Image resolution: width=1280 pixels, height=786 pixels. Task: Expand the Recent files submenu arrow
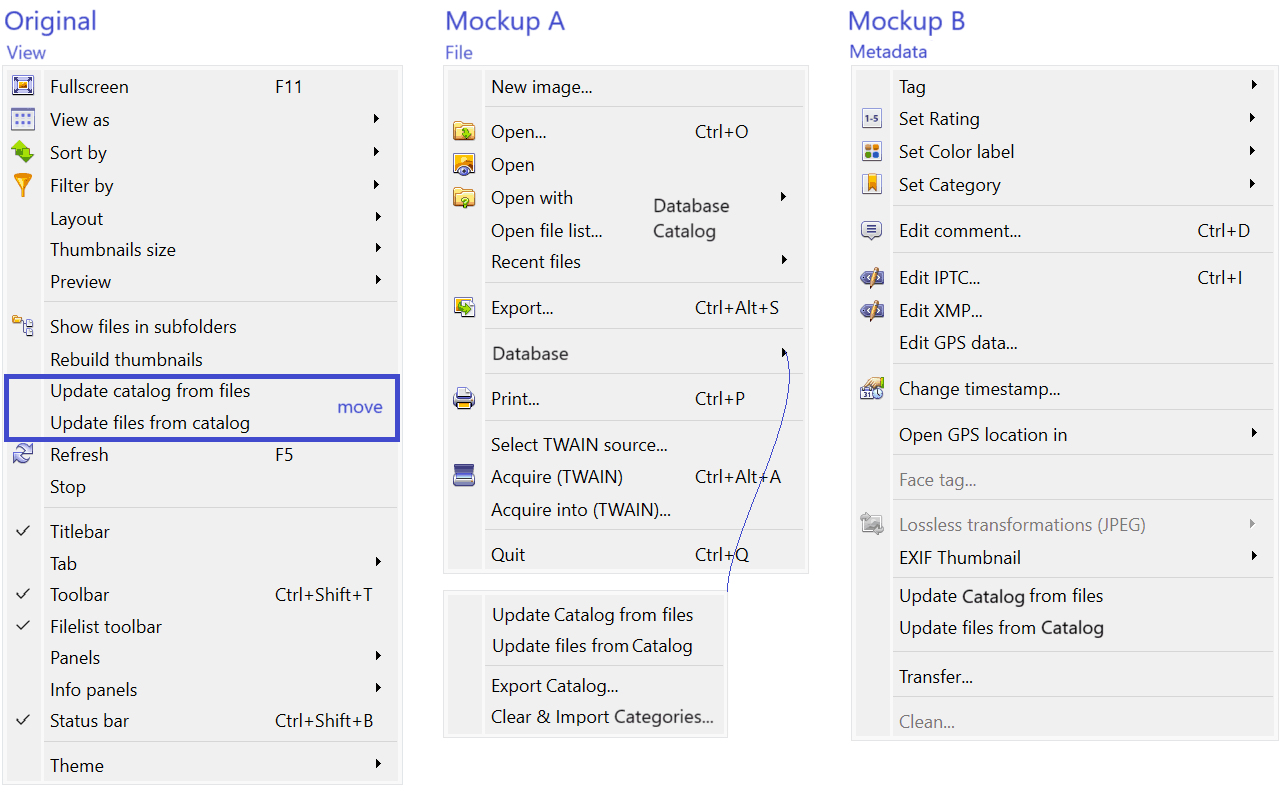pos(784,261)
